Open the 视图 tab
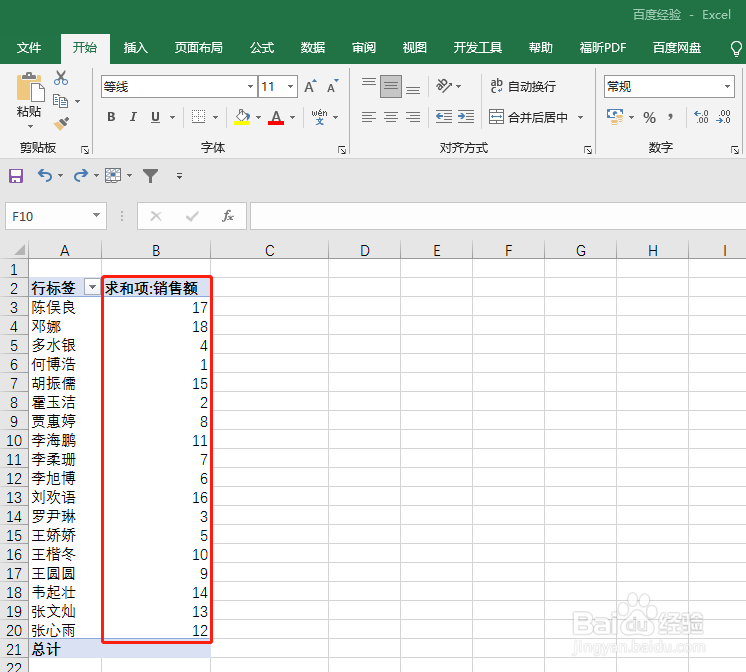 coord(414,48)
